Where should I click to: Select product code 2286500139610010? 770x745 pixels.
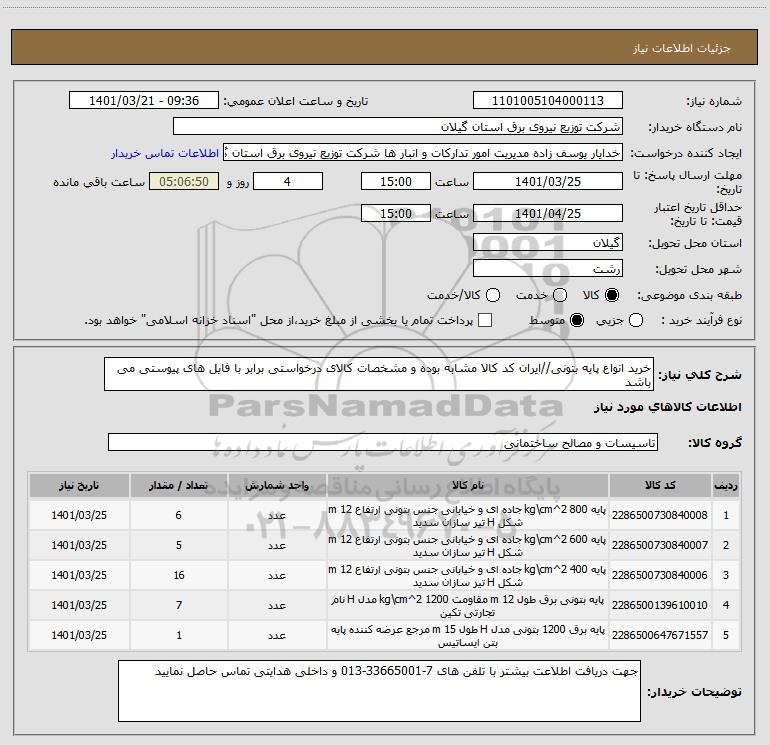(660, 605)
